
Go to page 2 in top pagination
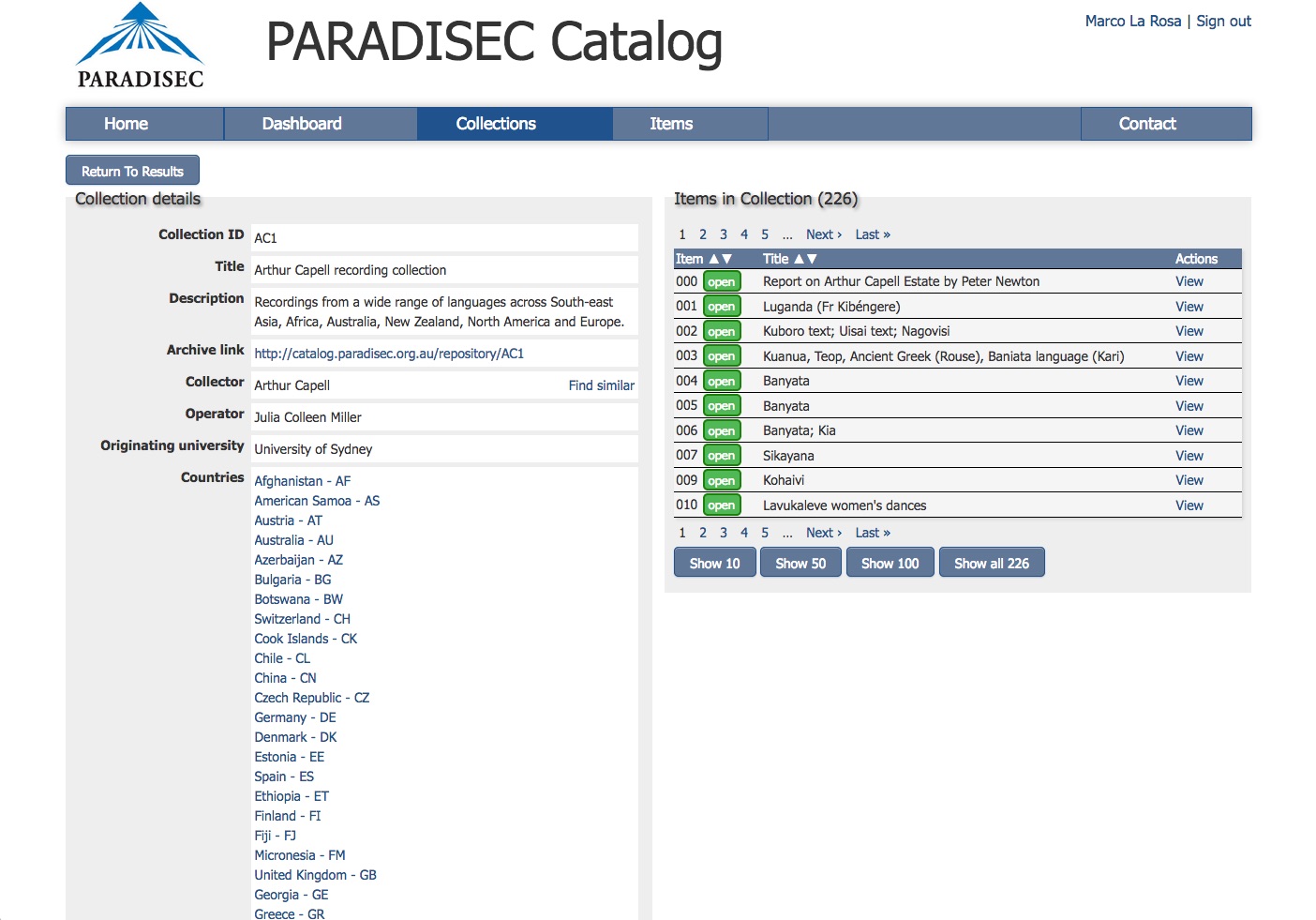pyautogui.click(x=703, y=234)
